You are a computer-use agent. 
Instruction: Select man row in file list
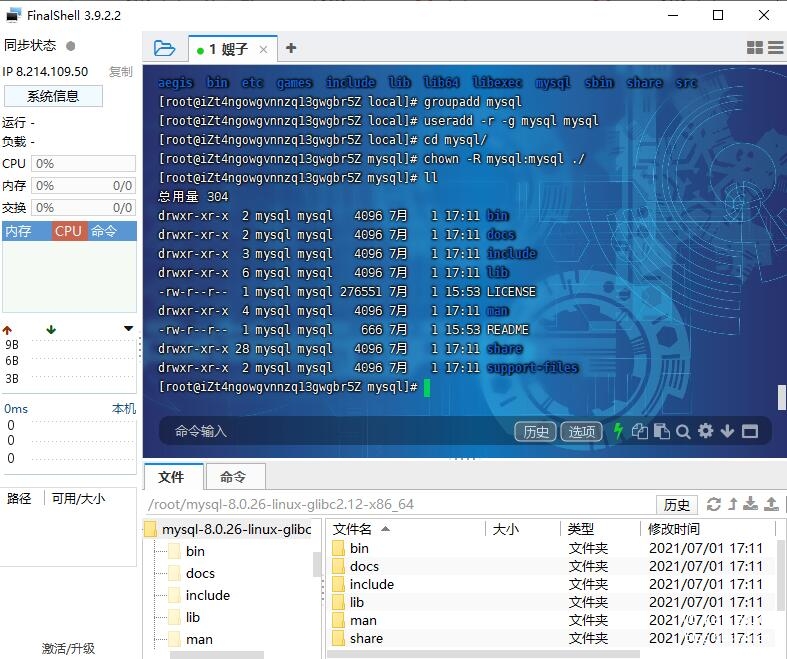[x=551, y=620]
